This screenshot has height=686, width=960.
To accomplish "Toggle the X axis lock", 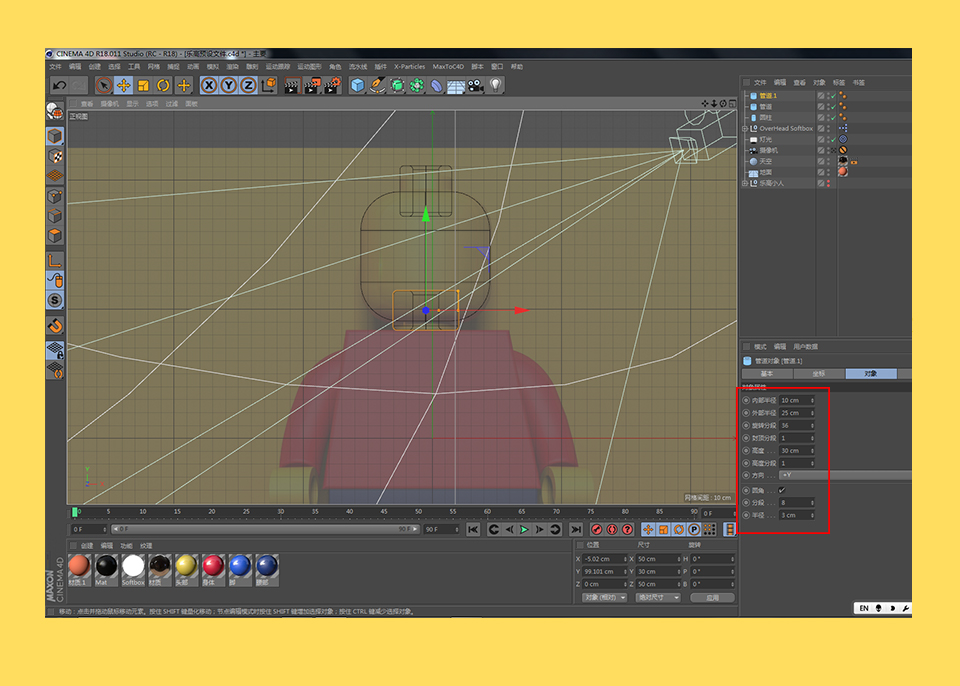I will point(209,86).
